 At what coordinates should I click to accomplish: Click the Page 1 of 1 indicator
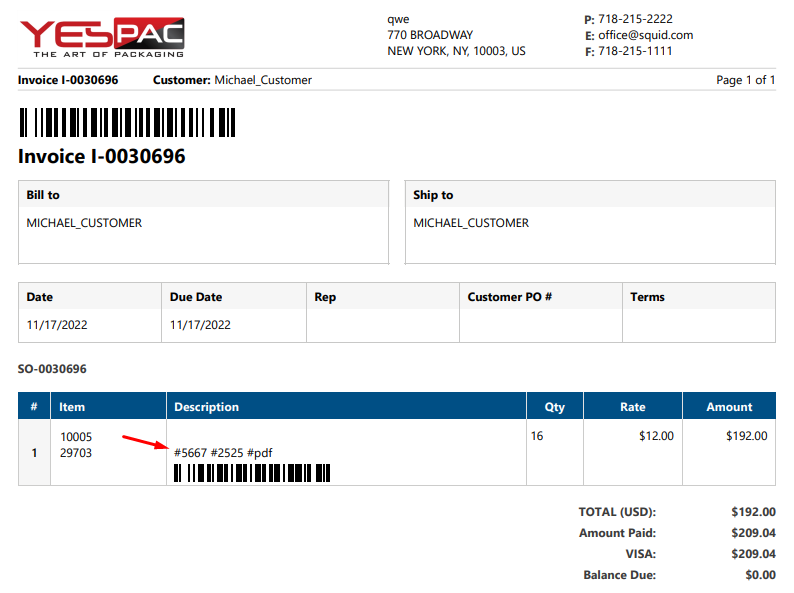click(x=745, y=80)
